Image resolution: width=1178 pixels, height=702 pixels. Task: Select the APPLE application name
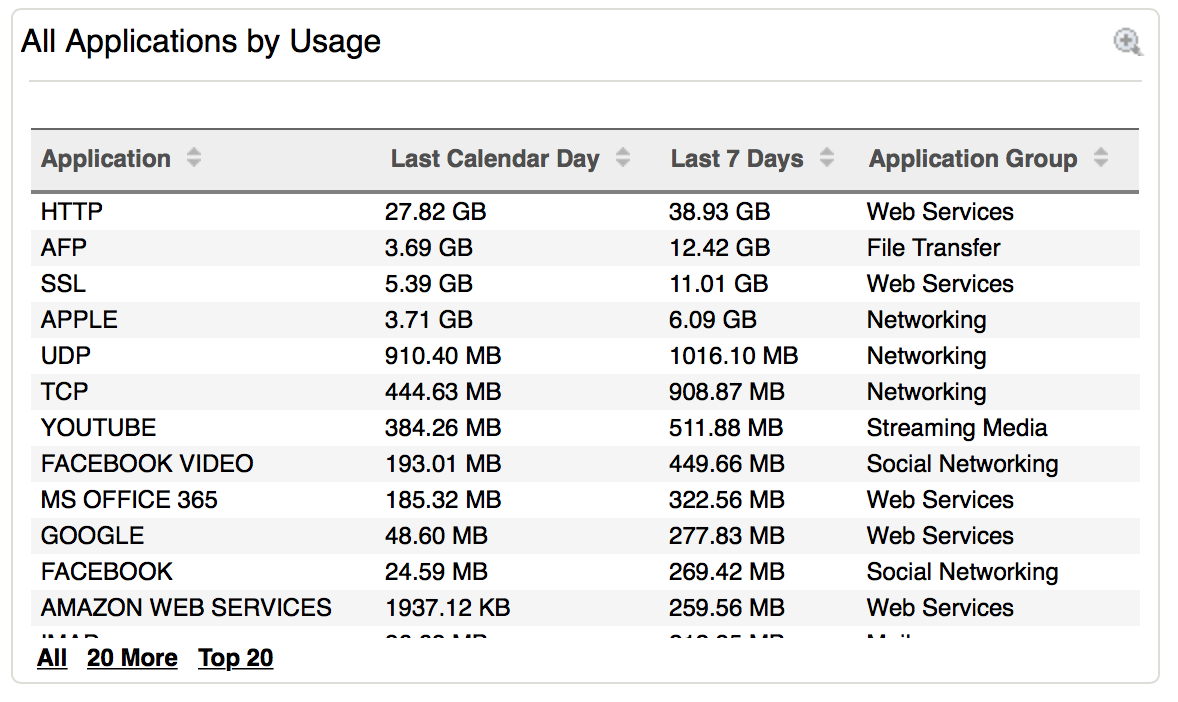[79, 320]
